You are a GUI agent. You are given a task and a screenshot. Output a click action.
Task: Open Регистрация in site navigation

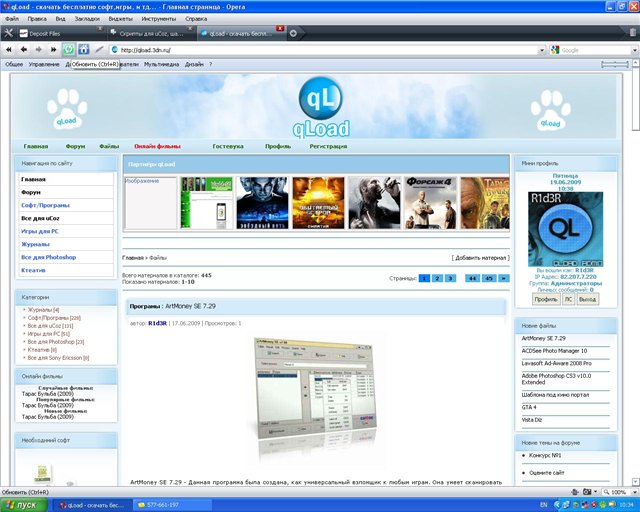pyautogui.click(x=328, y=146)
